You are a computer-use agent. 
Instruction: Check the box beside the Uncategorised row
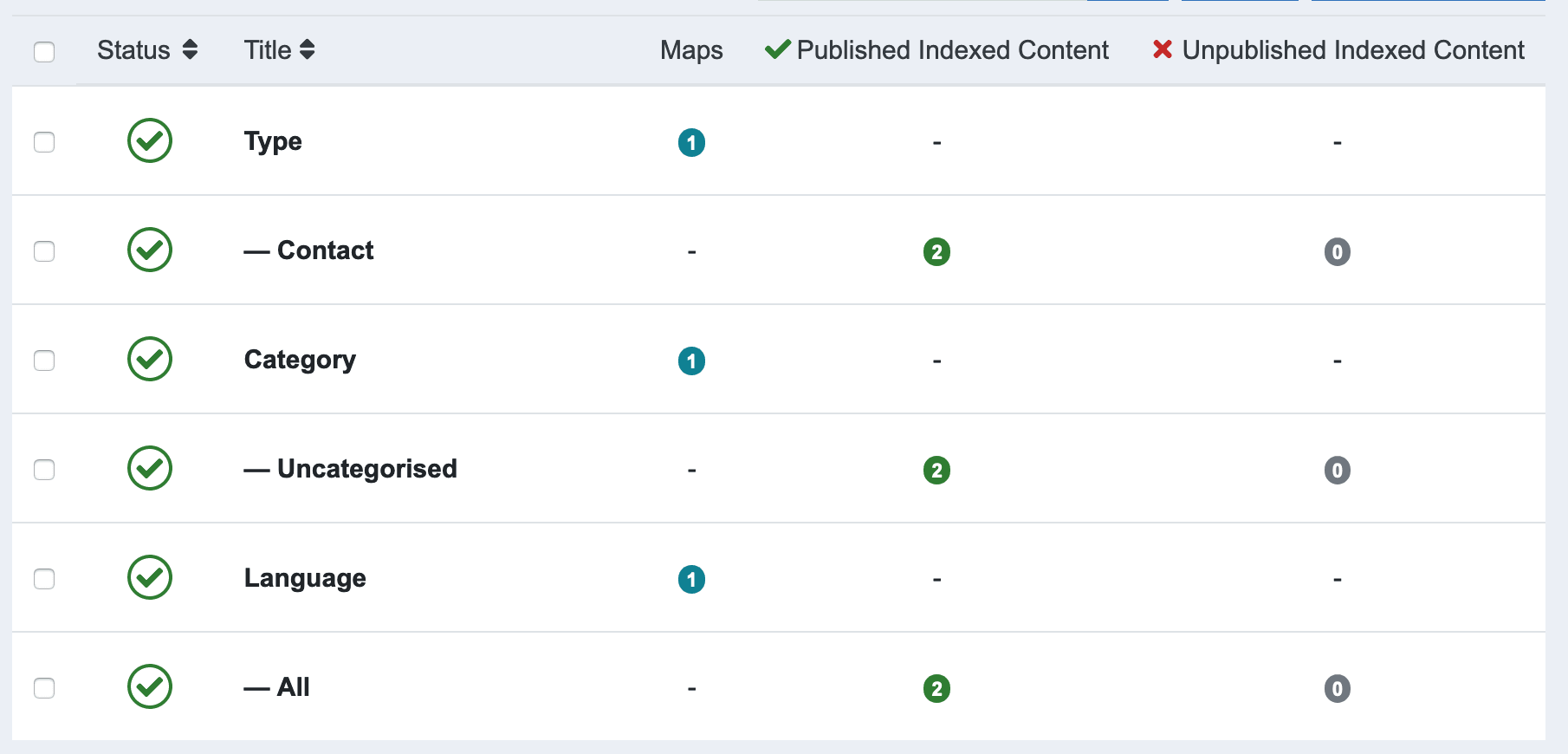(x=44, y=470)
